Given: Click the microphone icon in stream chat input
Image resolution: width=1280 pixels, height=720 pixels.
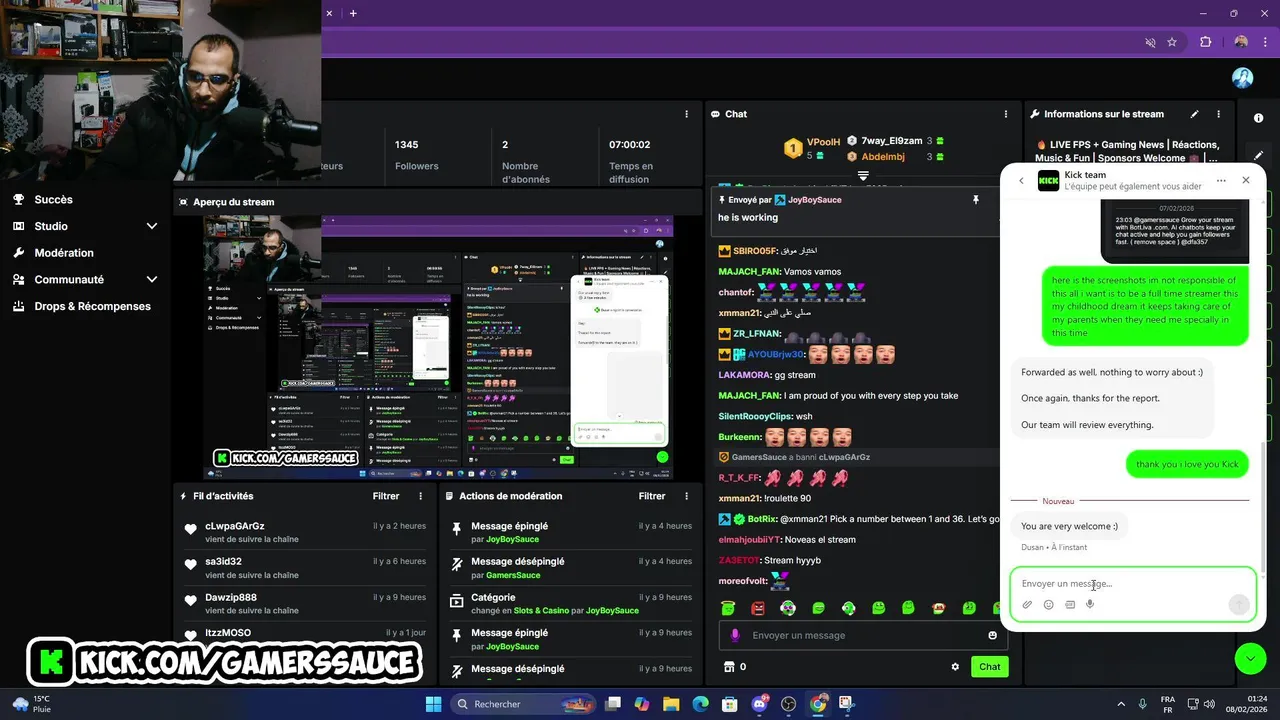Looking at the screenshot, I should pos(735,635).
